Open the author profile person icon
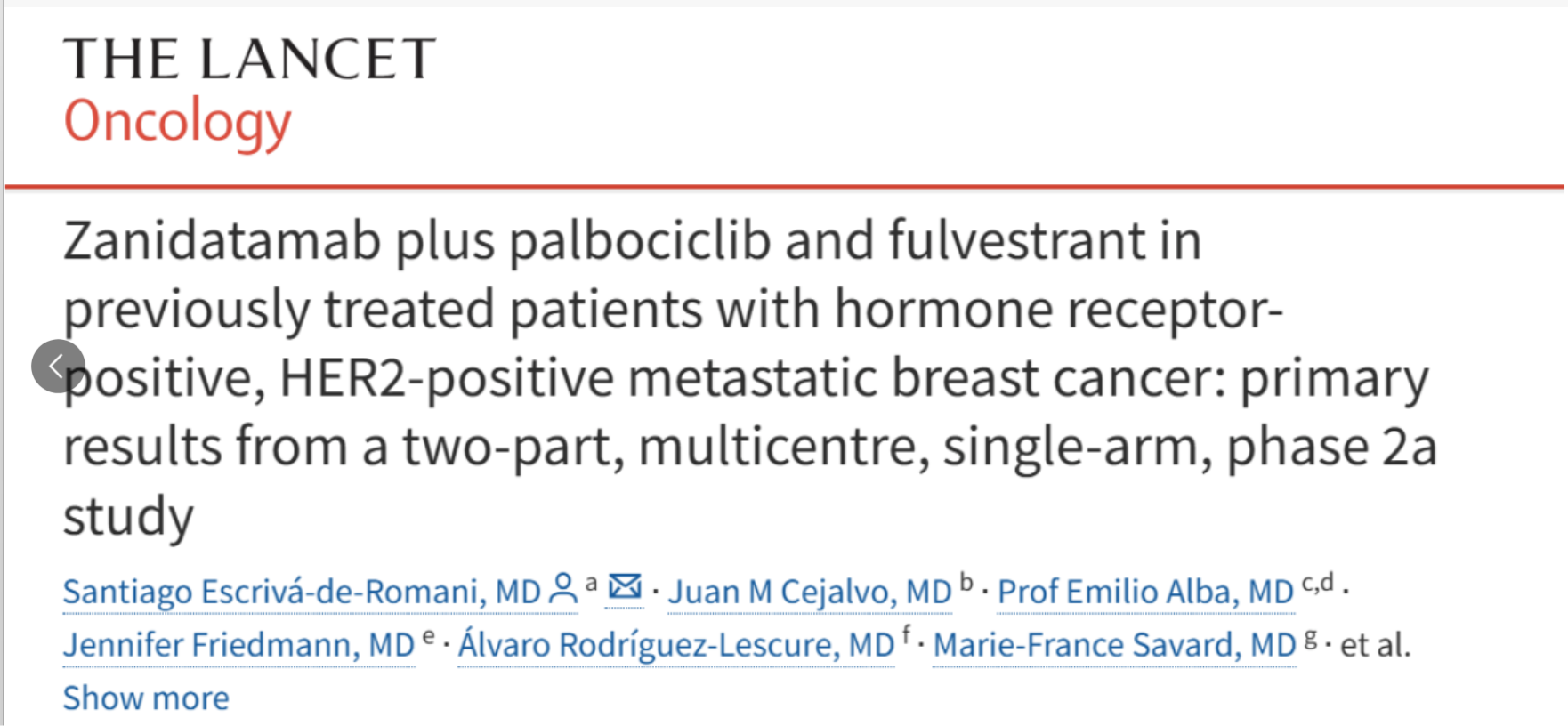Image resolution: width=1568 pixels, height=726 pixels. click(x=563, y=589)
